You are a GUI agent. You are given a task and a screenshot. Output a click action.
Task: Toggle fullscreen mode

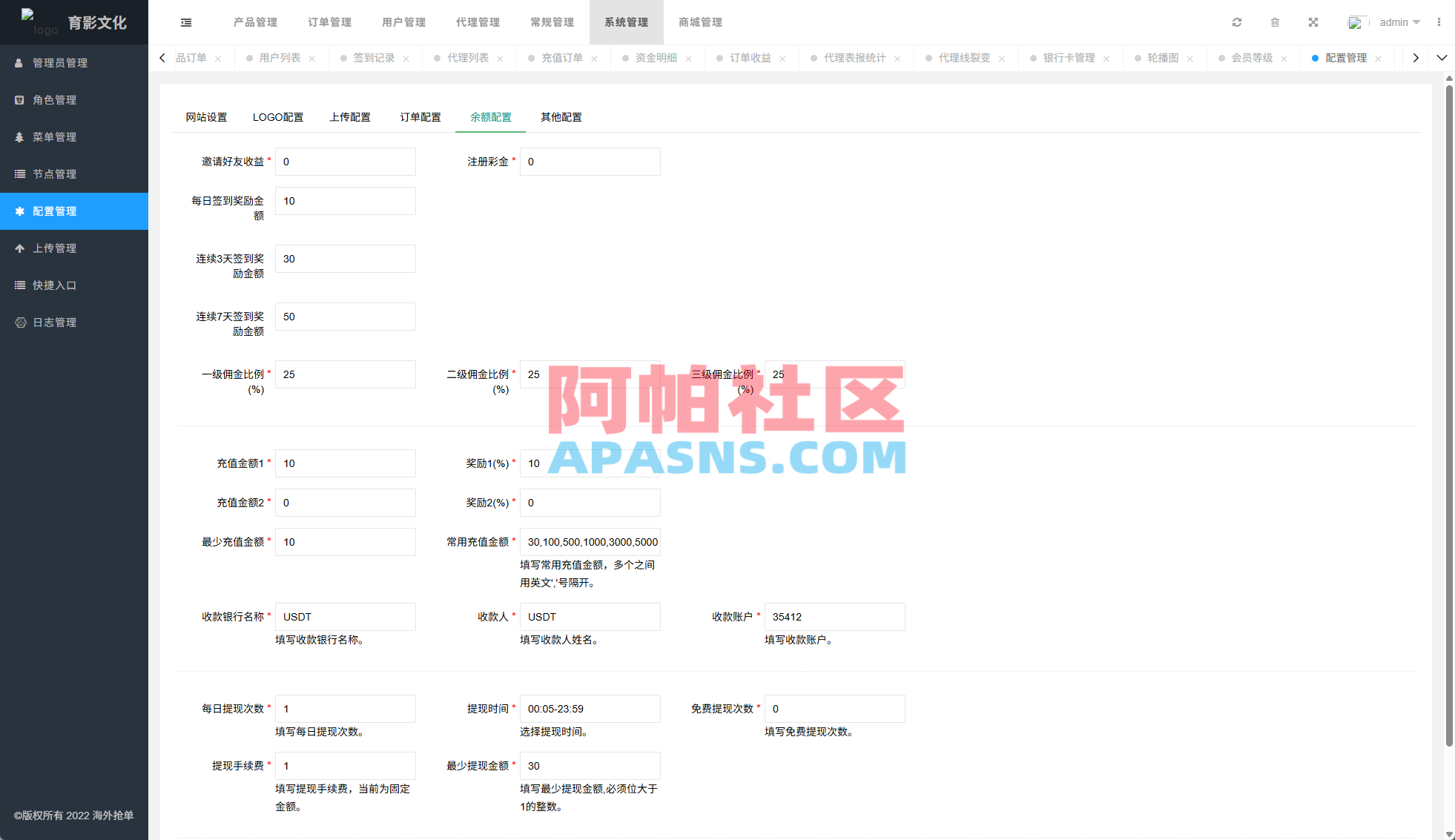pyautogui.click(x=1313, y=22)
